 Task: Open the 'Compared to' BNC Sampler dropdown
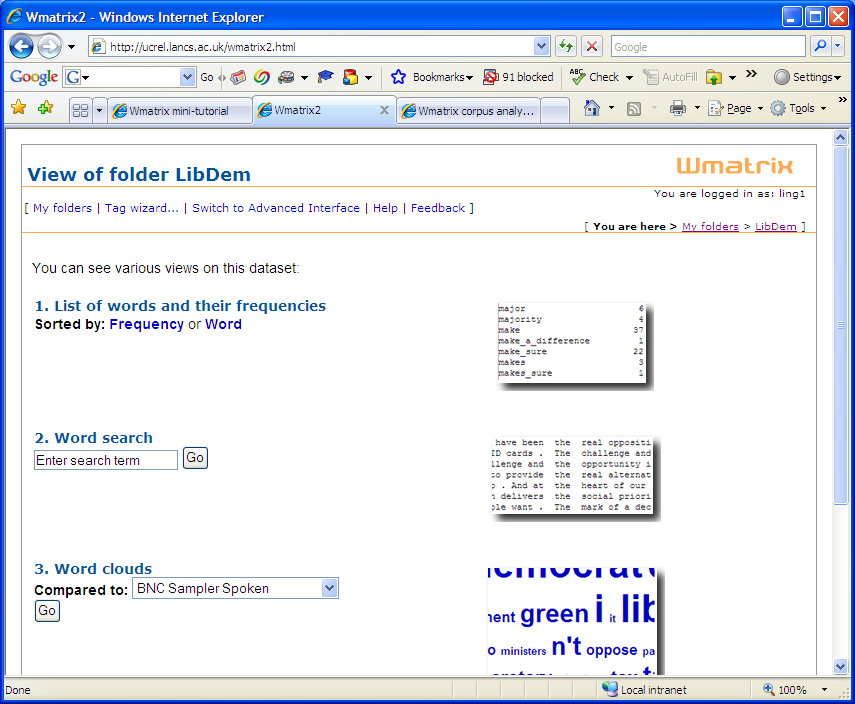[330, 588]
